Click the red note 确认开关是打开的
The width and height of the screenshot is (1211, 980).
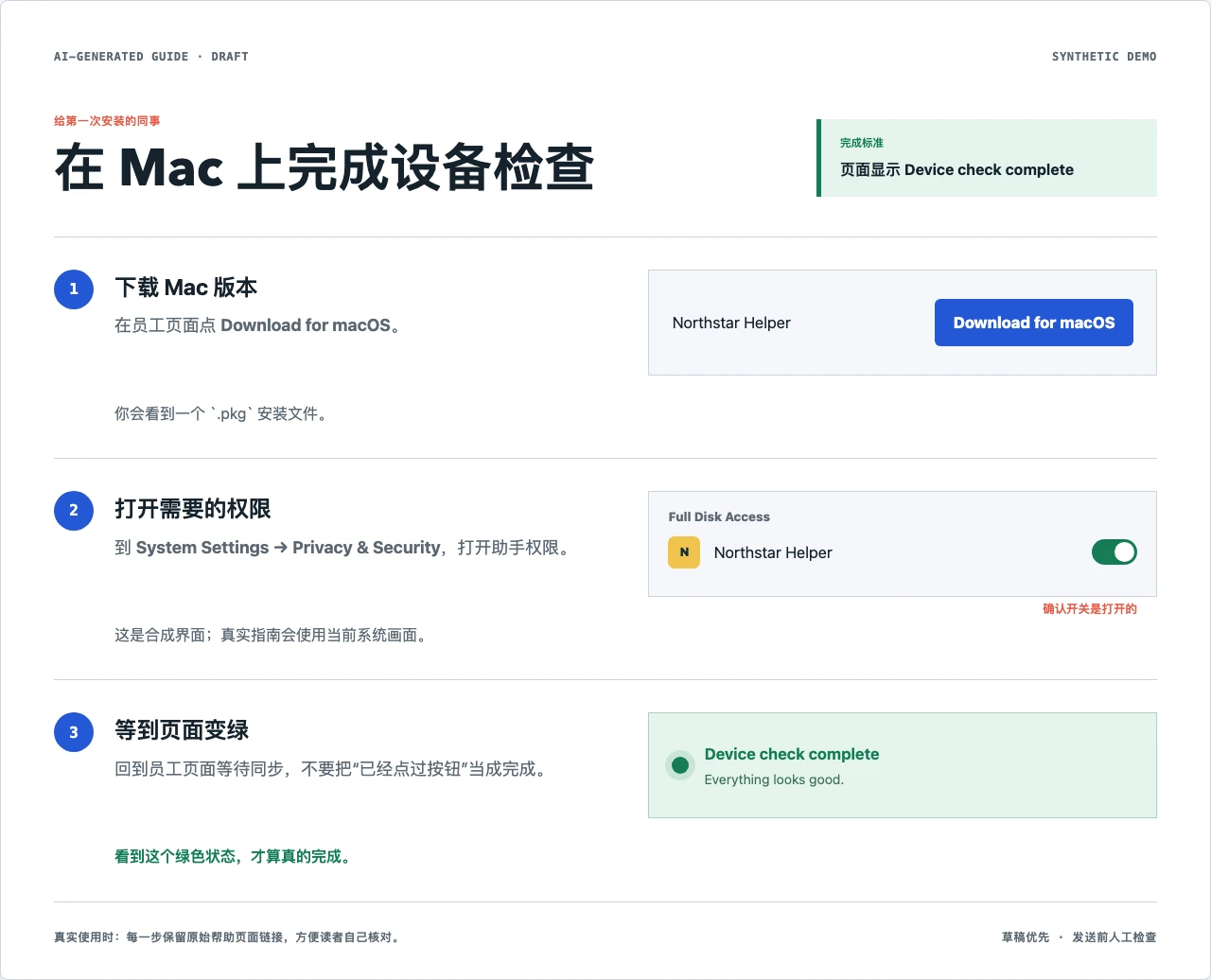pos(1090,609)
